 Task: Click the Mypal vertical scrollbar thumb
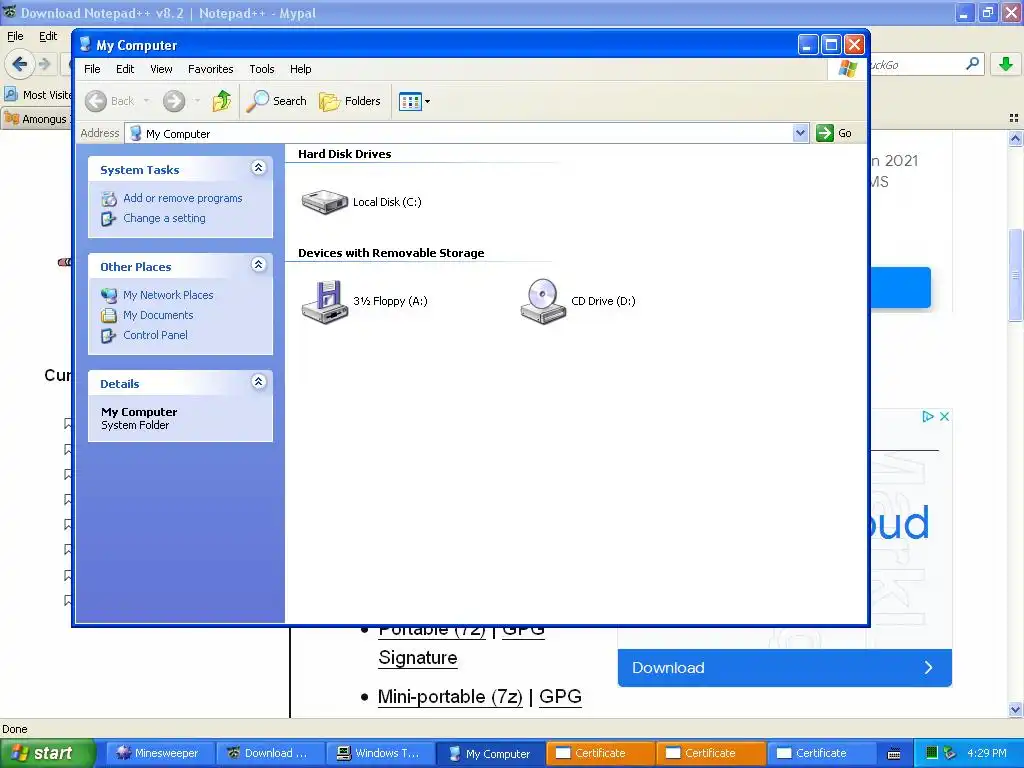pos(1015,275)
